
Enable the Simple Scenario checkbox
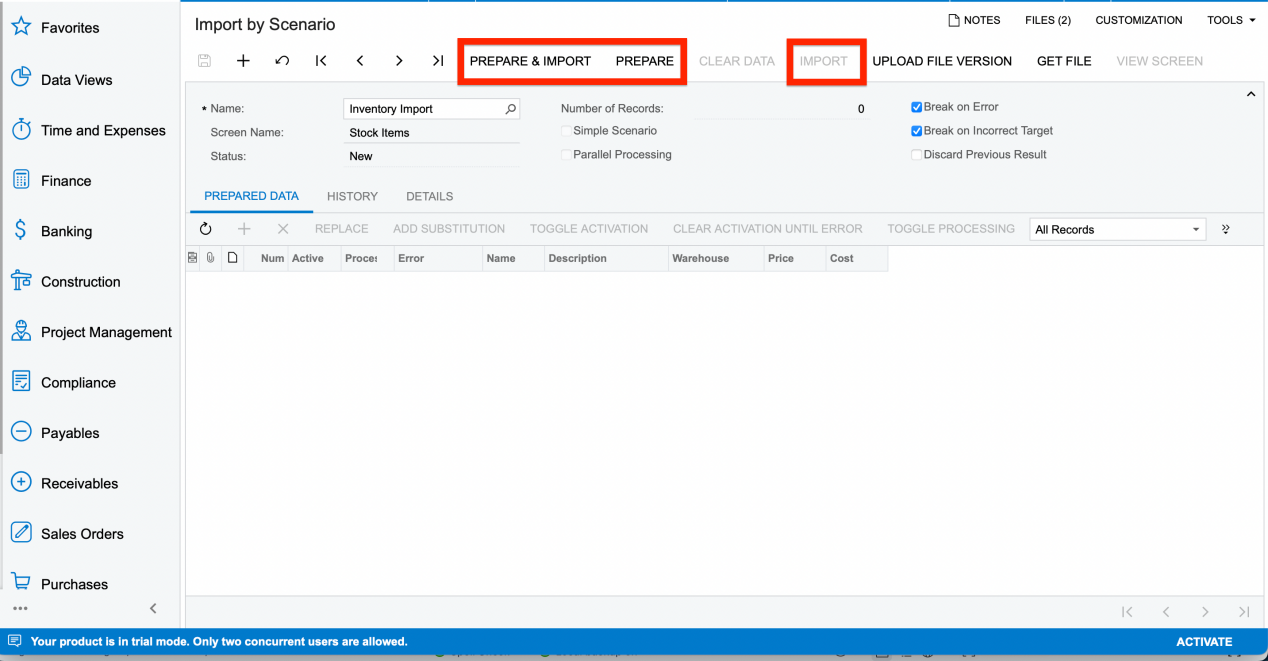tap(566, 130)
